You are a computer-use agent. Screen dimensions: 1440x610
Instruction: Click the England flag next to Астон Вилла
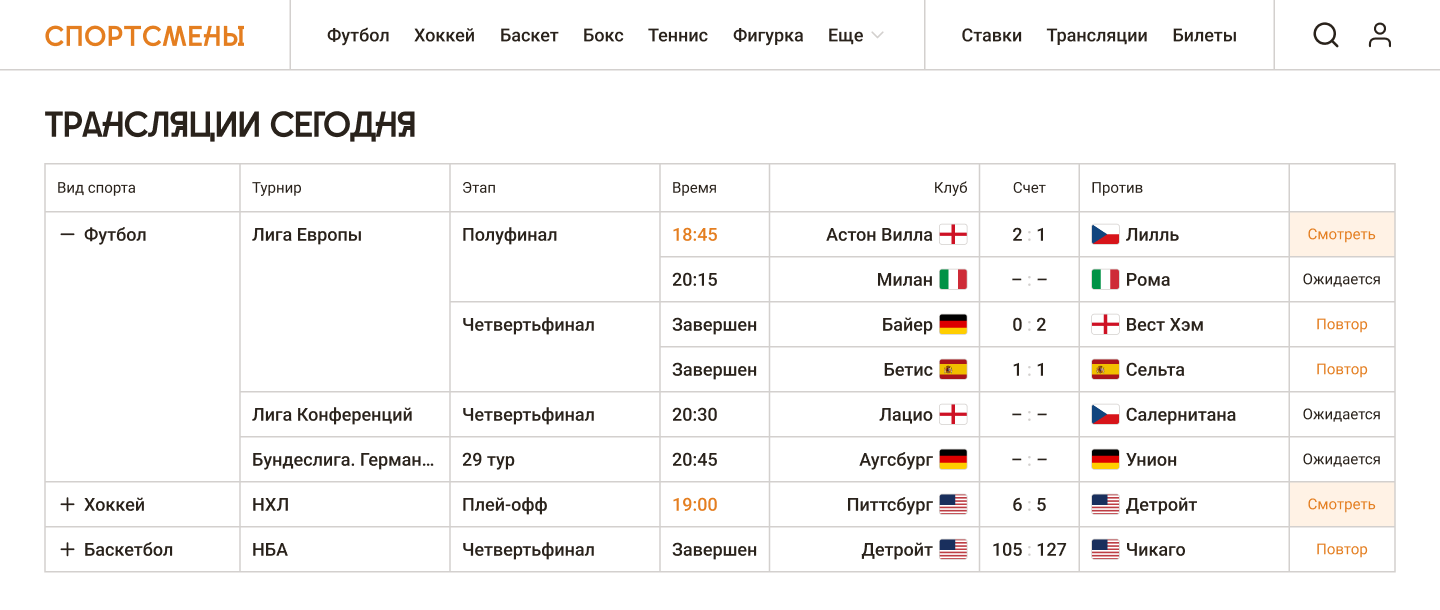[x=953, y=235]
